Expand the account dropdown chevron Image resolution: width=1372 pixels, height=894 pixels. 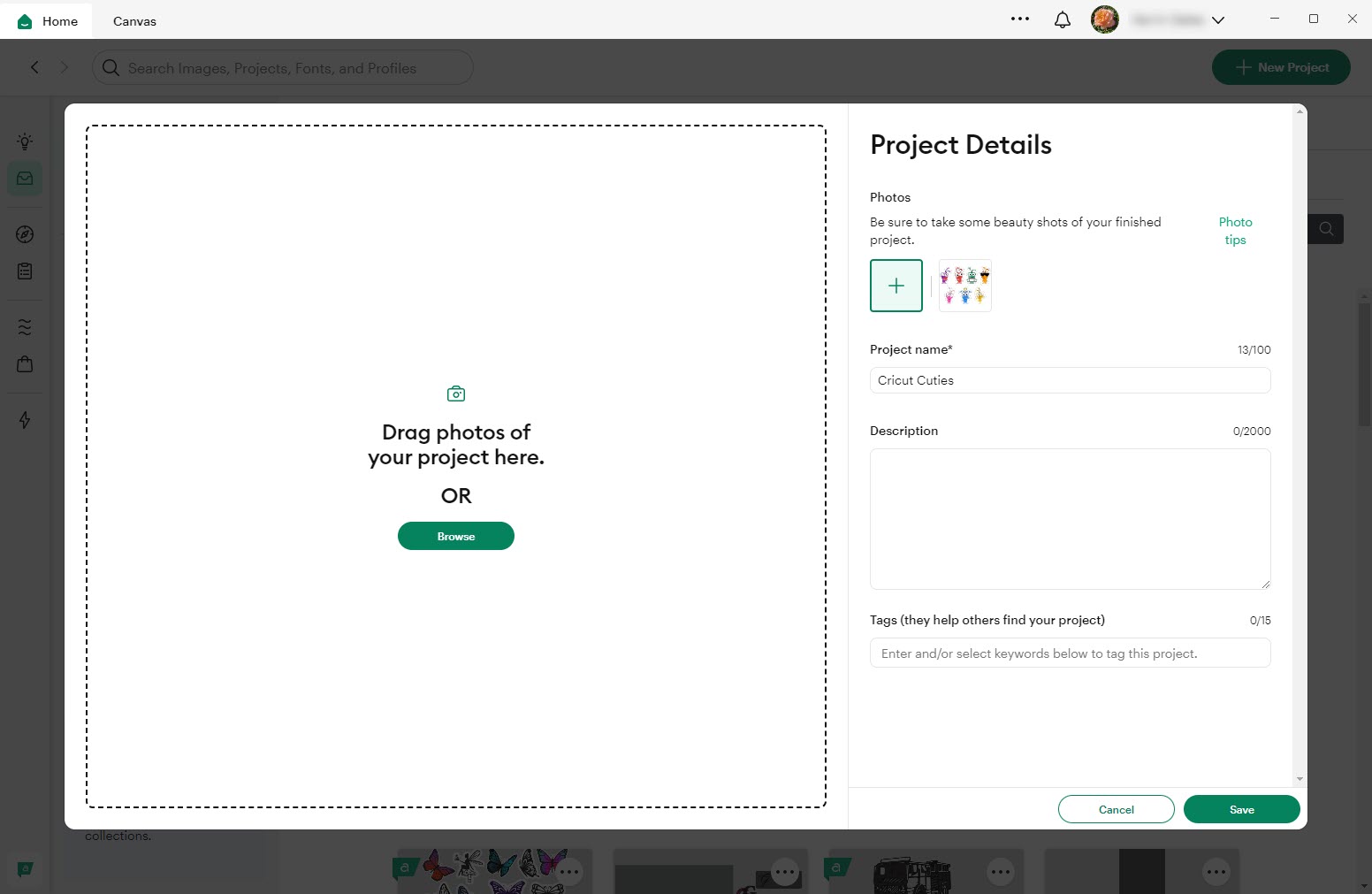[x=1218, y=20]
